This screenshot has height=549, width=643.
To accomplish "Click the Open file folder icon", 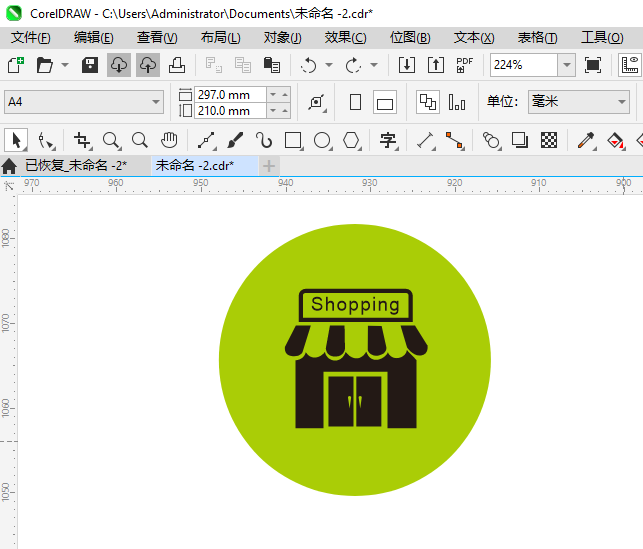I will point(45,65).
